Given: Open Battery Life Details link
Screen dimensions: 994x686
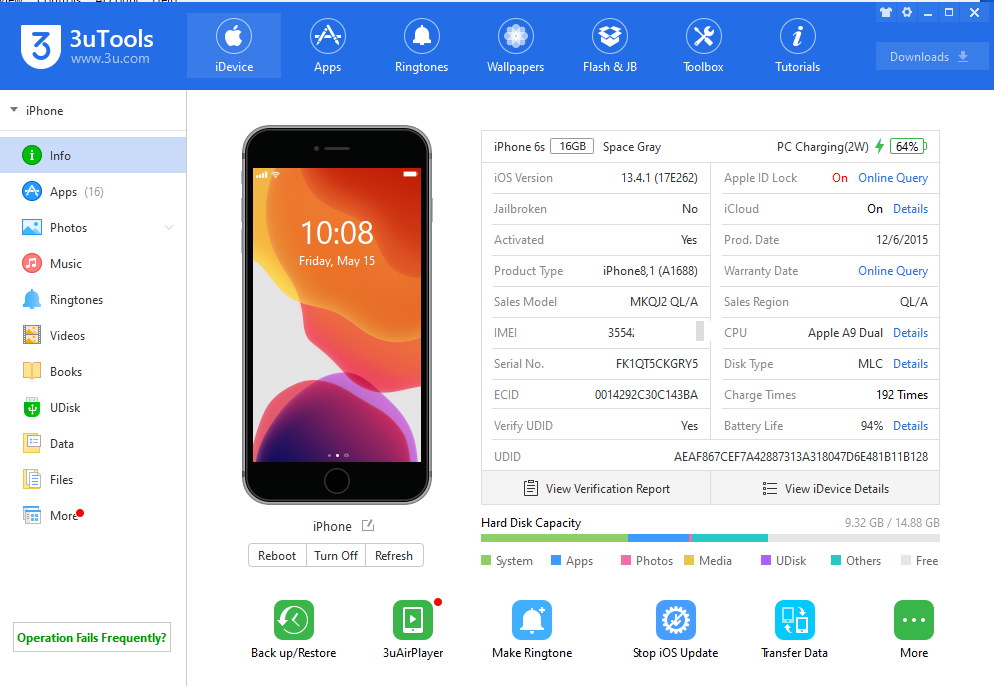Looking at the screenshot, I should pyautogui.click(x=910, y=426).
